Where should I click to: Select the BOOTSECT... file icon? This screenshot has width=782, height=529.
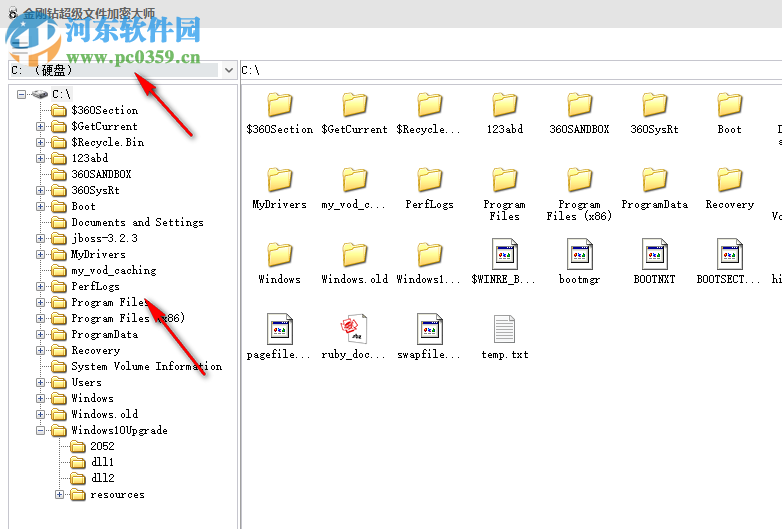(730, 254)
